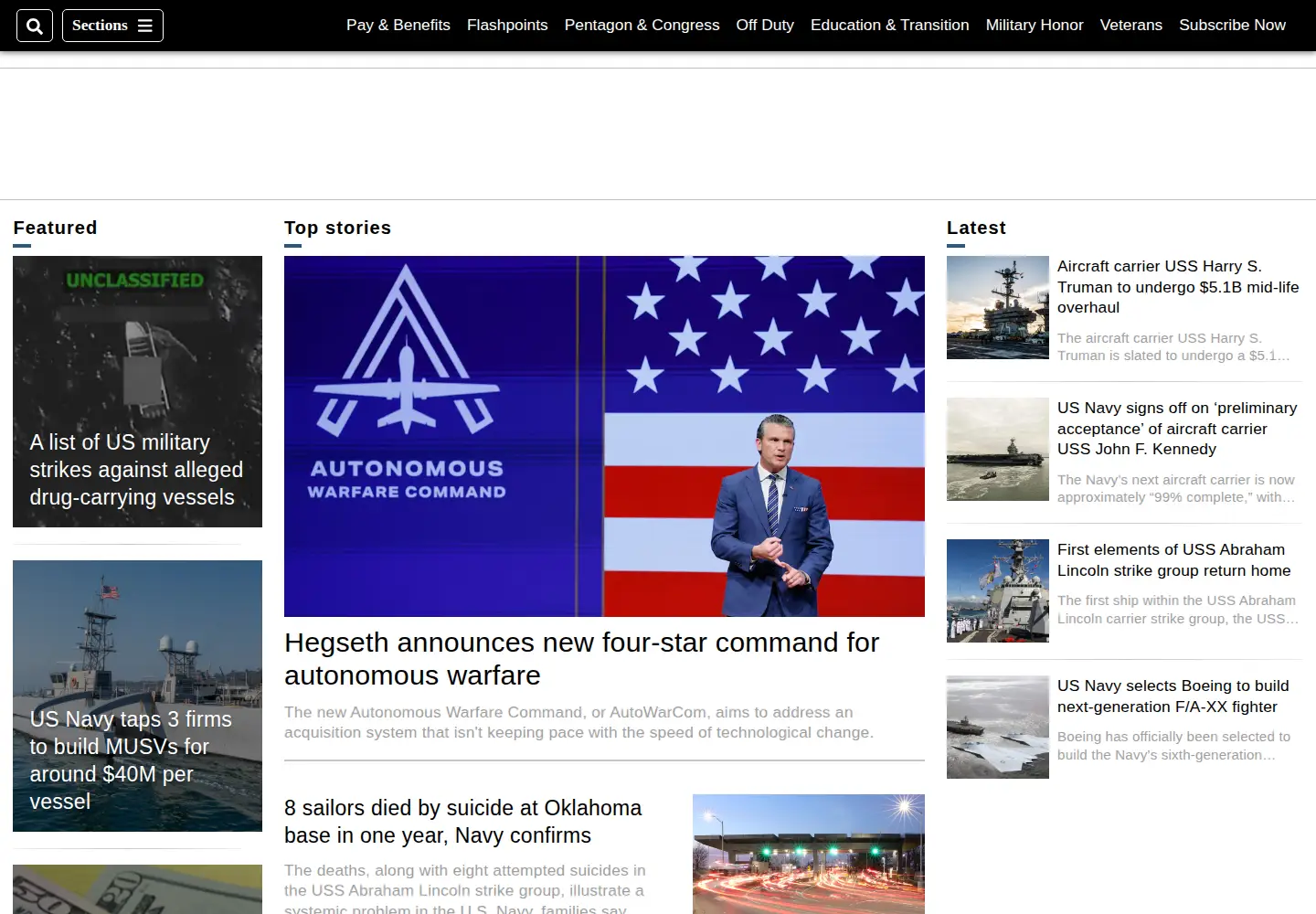Viewport: 1316px width, 914px height.
Task: Open Pentagon & Congress section
Action: tap(642, 26)
